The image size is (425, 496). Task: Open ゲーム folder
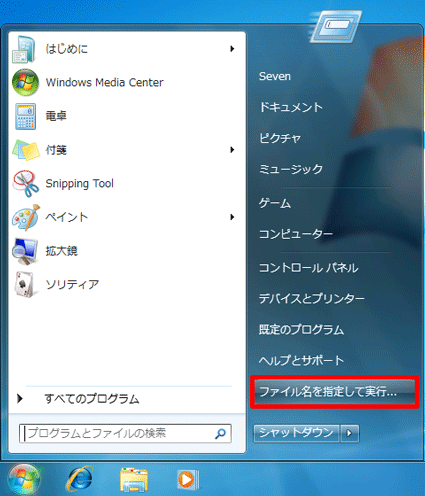(275, 203)
